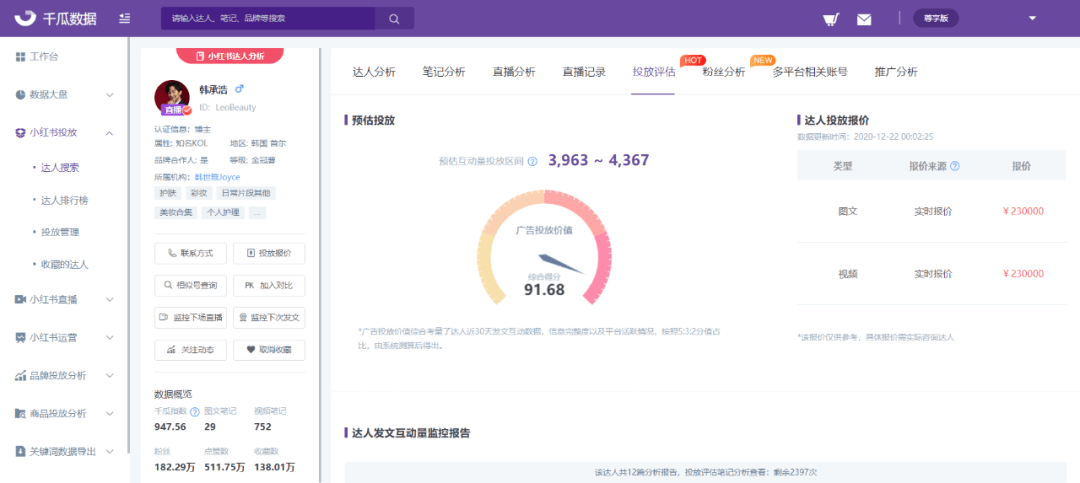Click the sidebar collapse icon beside logo
Screen dimensions: 1080x483
(x=124, y=18)
